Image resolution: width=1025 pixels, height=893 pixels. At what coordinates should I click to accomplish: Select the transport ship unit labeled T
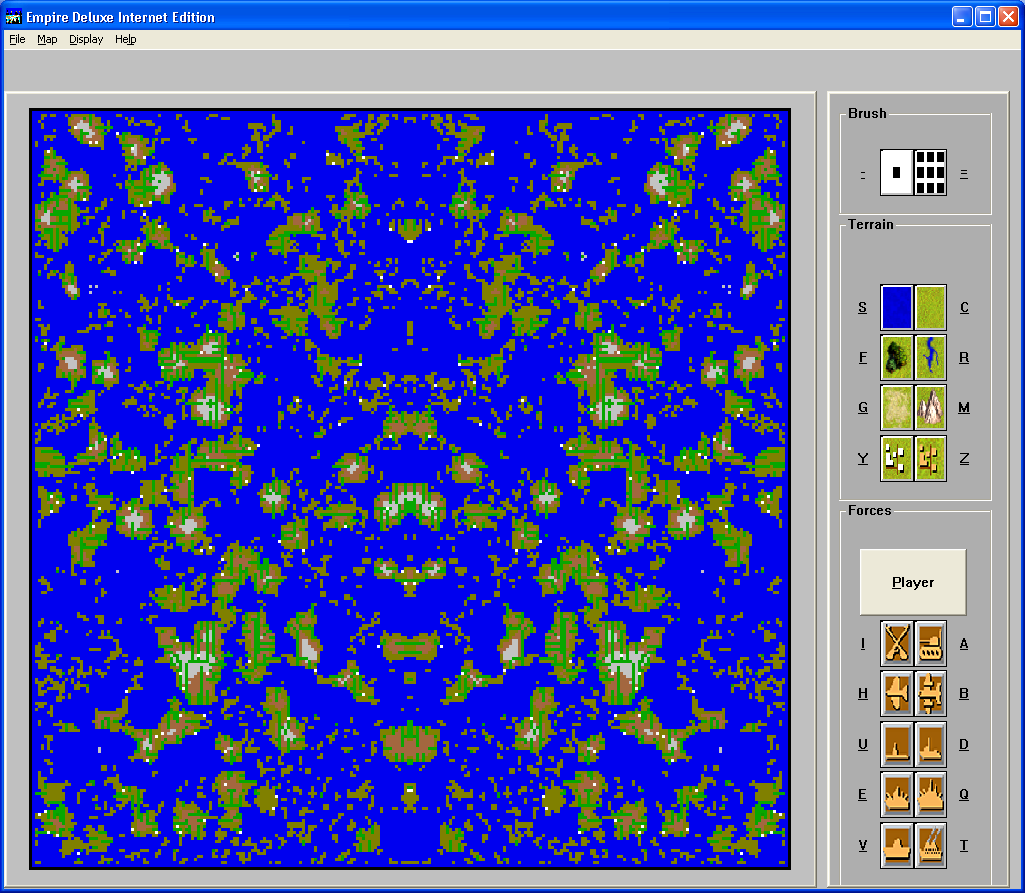pos(930,845)
